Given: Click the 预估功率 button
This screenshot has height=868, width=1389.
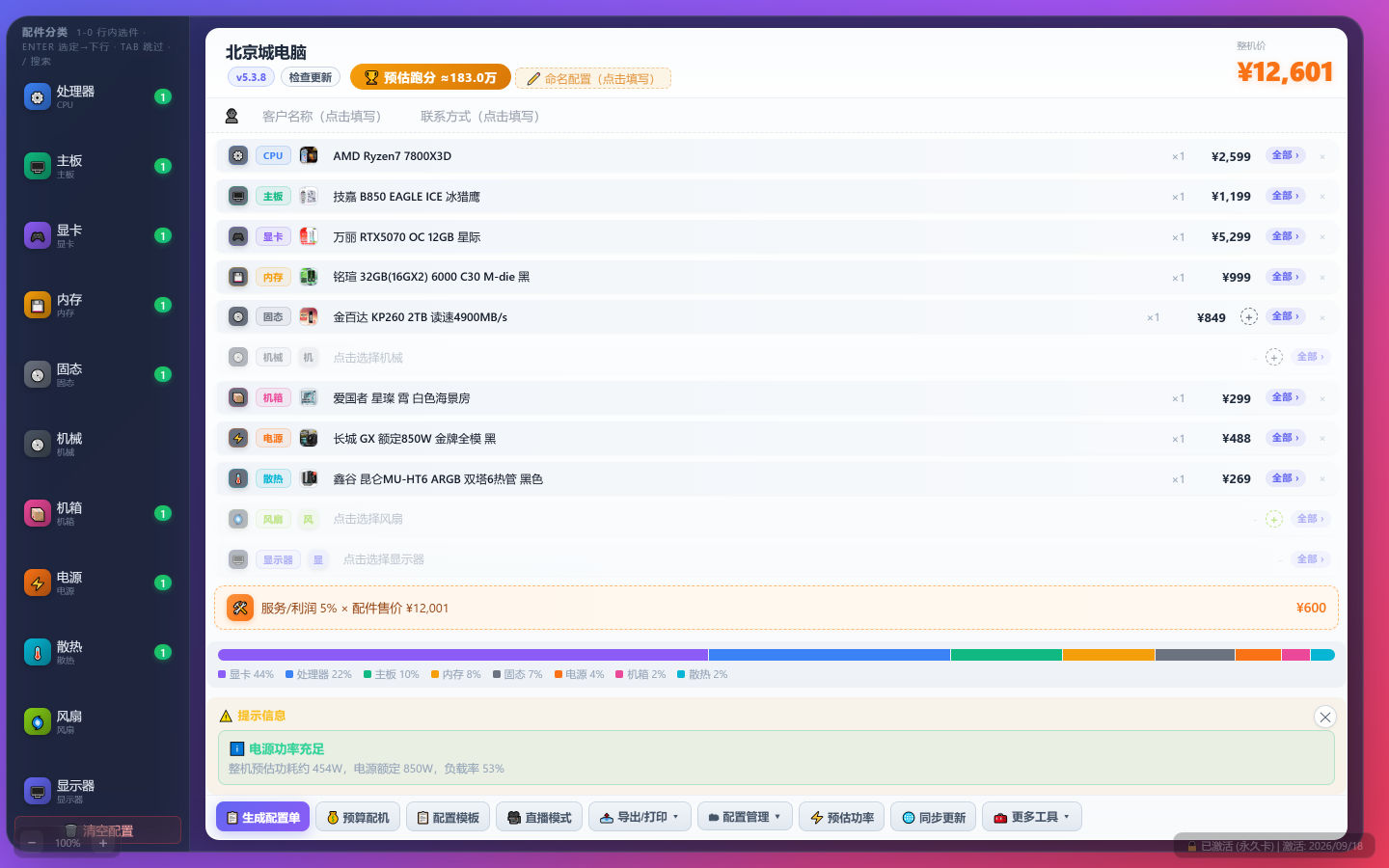Looking at the screenshot, I should point(842,817).
